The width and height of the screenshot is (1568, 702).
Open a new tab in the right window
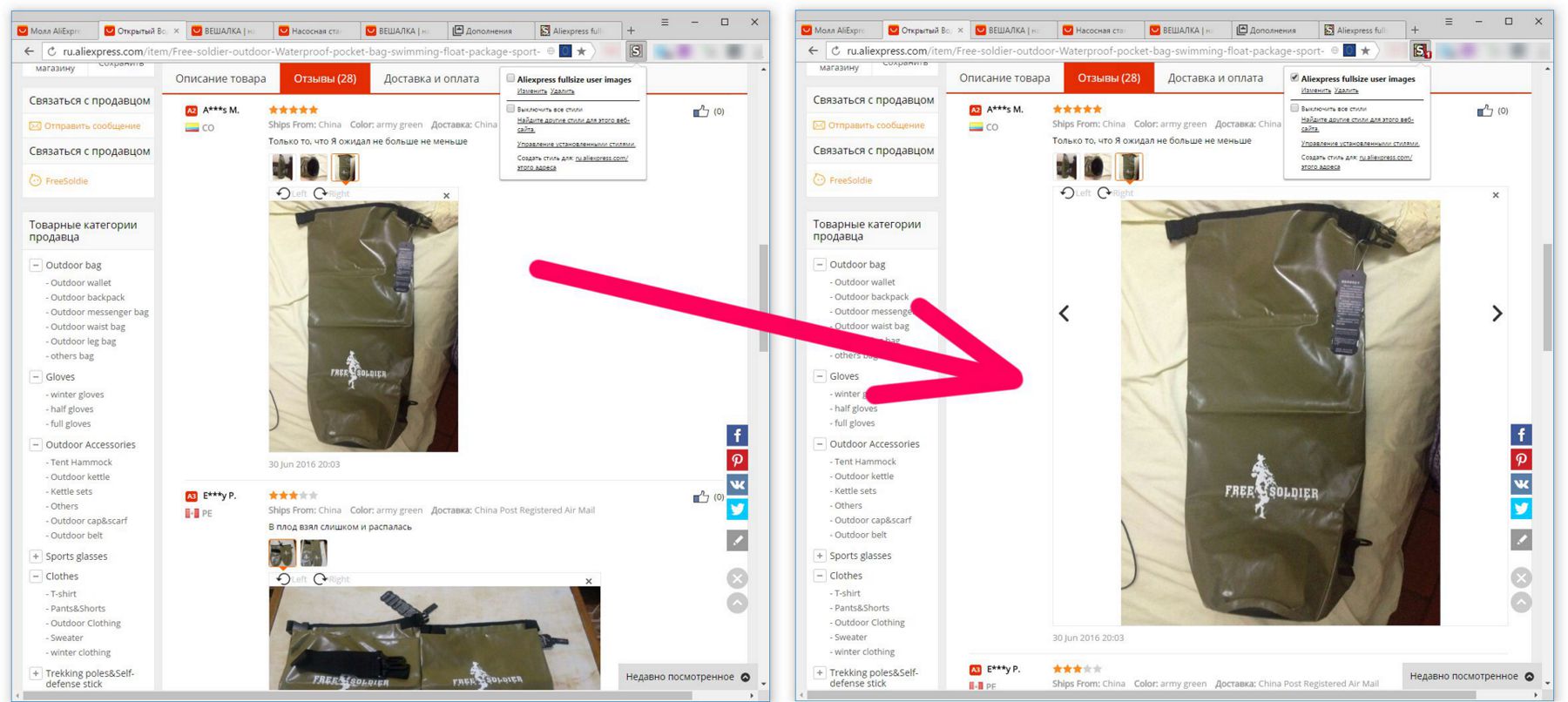(1415, 30)
